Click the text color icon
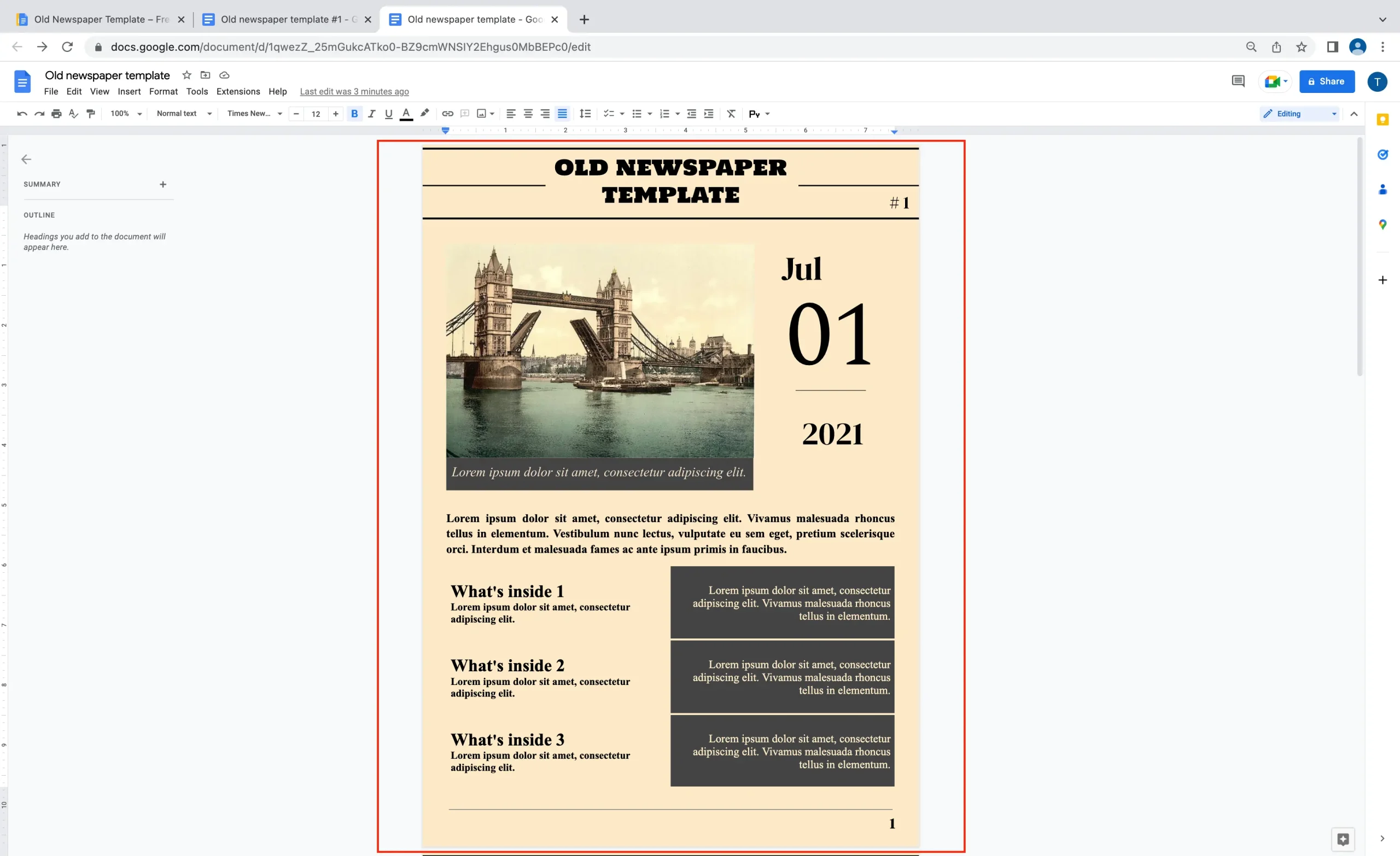This screenshot has width=1400, height=856. [x=406, y=113]
